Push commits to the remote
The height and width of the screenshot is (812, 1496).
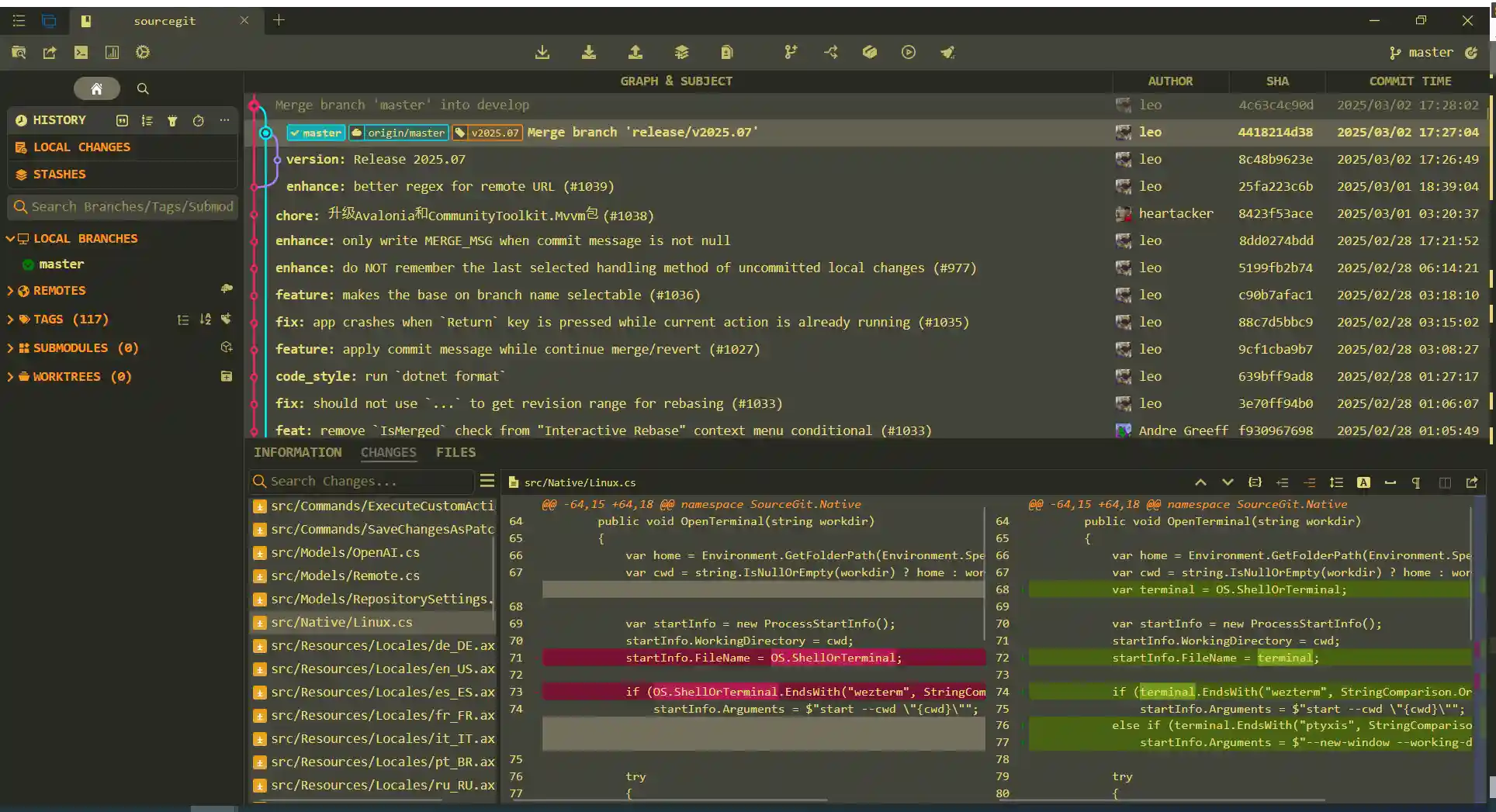pos(635,52)
